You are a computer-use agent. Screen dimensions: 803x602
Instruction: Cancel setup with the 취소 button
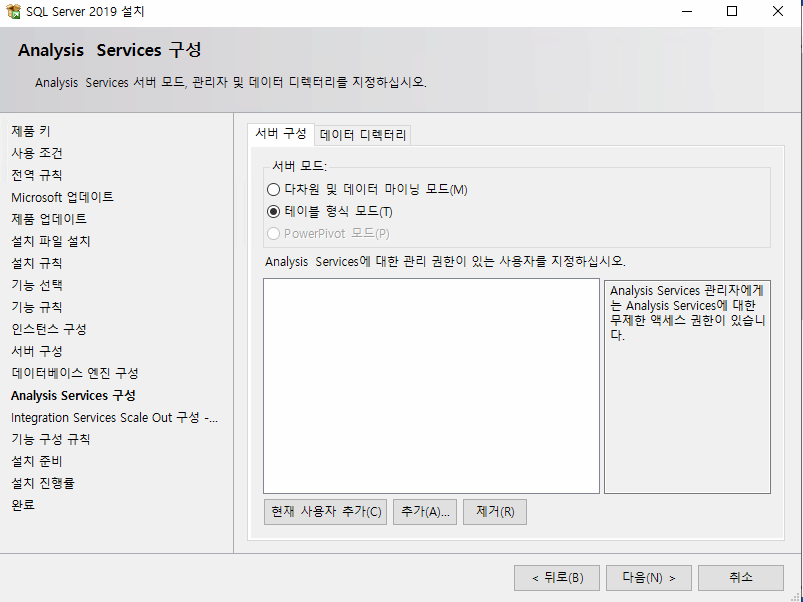[741, 578]
